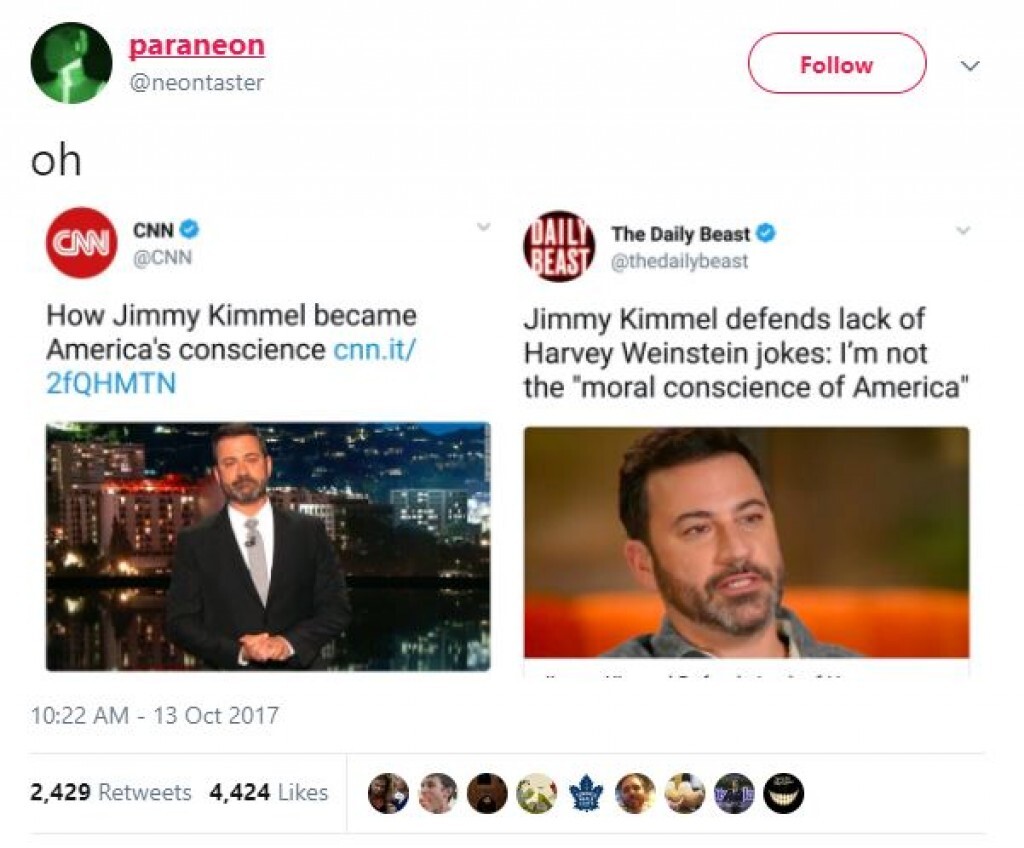
Task: Open paraneon's green profile avatar
Action: [71, 63]
